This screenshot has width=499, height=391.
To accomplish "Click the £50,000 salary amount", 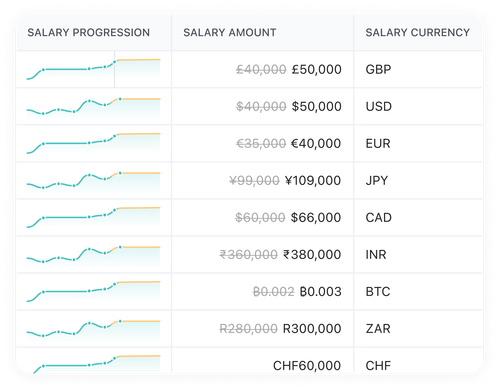I will (x=317, y=69).
